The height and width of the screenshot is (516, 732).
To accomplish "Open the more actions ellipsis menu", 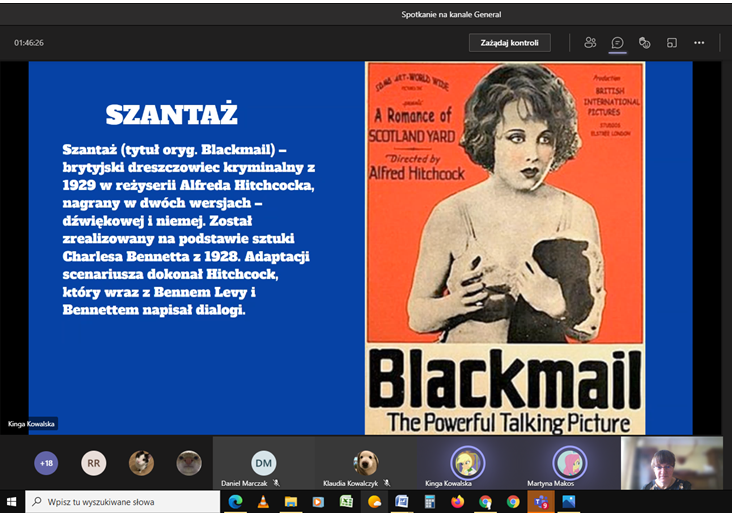I will coord(699,42).
